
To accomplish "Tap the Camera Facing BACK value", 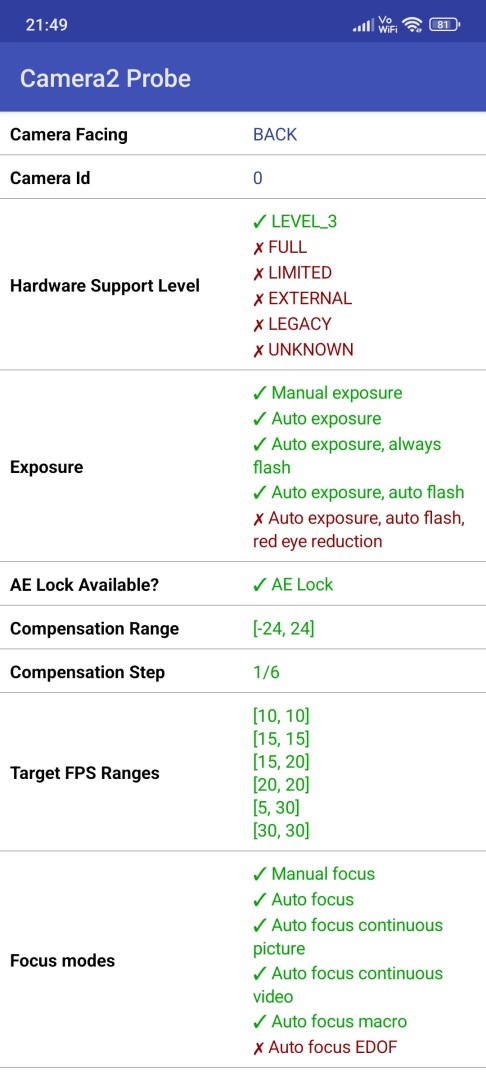I will tap(275, 134).
